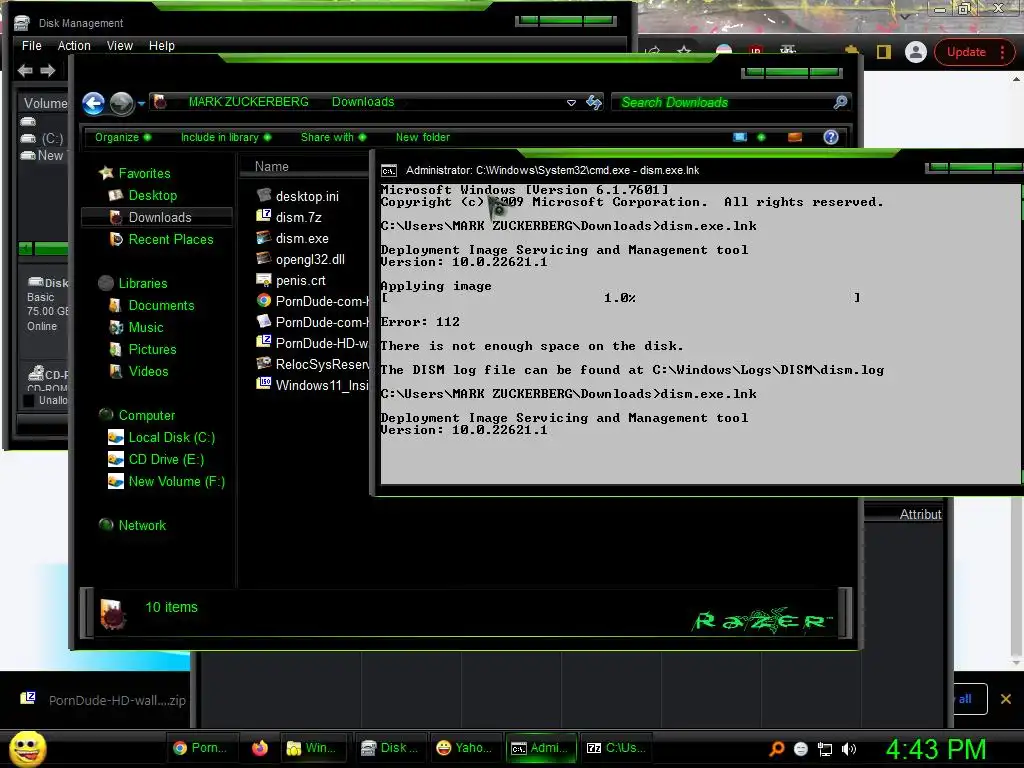
Task: Switch to Disk Management taskbar button
Action: (x=391, y=748)
